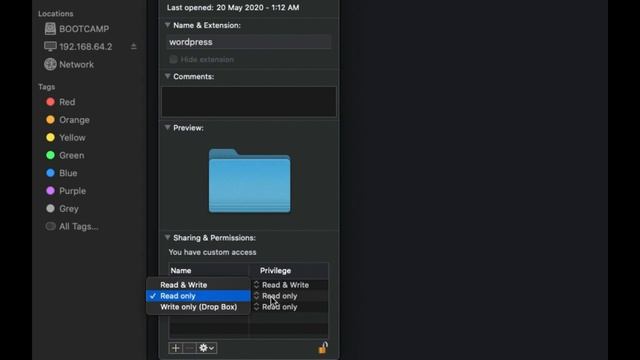Eject the 192.168.64.2 server
The width and height of the screenshot is (640, 360).
tap(133, 47)
